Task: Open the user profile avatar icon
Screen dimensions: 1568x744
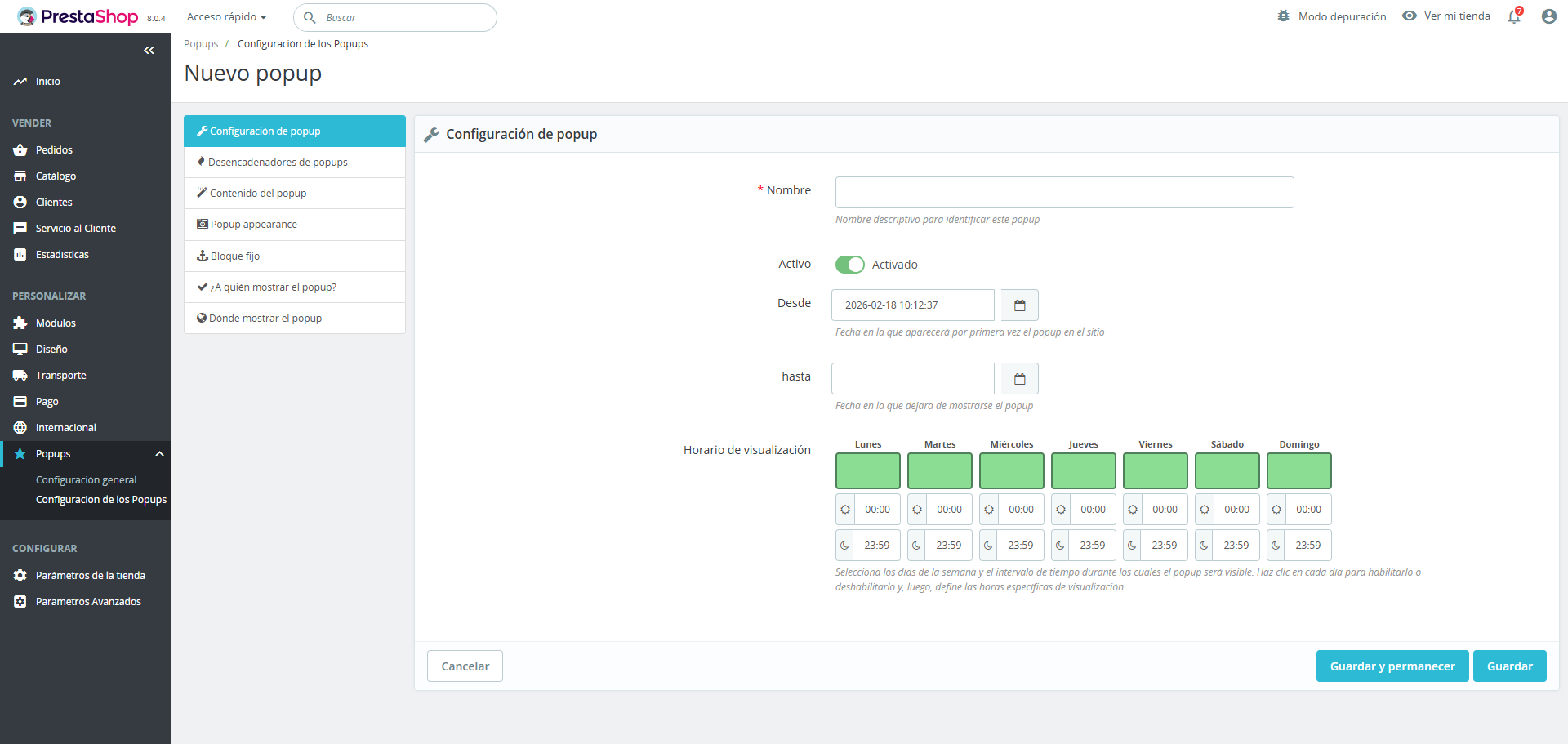Action: coord(1548,16)
